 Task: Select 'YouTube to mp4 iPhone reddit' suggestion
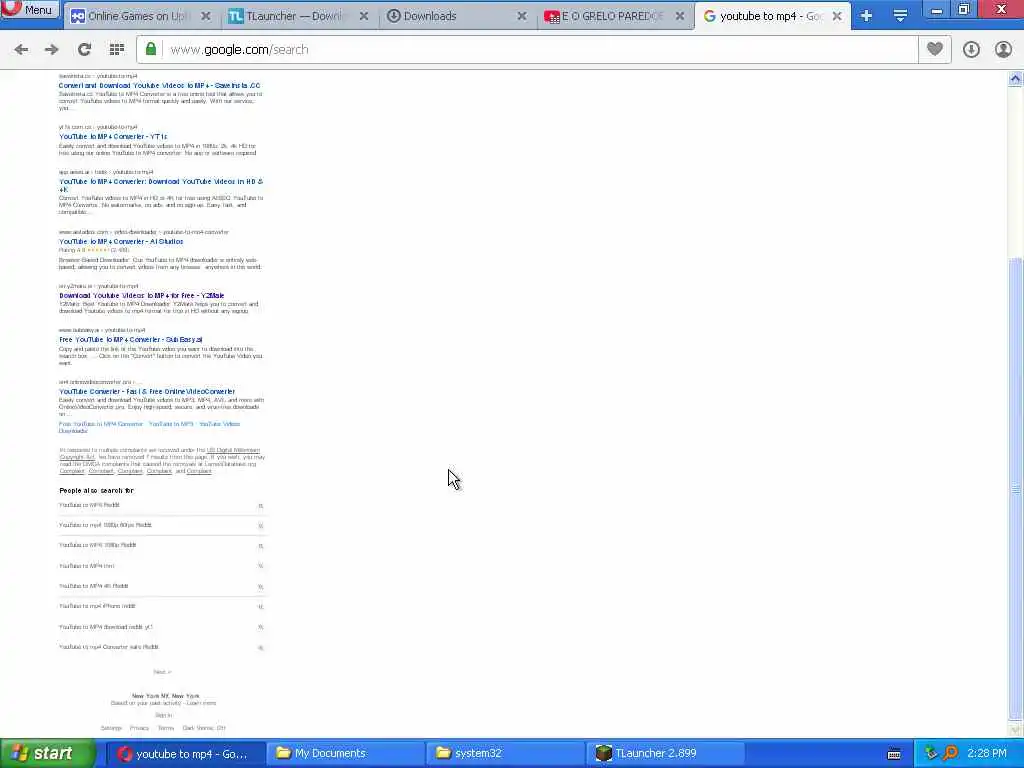(x=161, y=607)
